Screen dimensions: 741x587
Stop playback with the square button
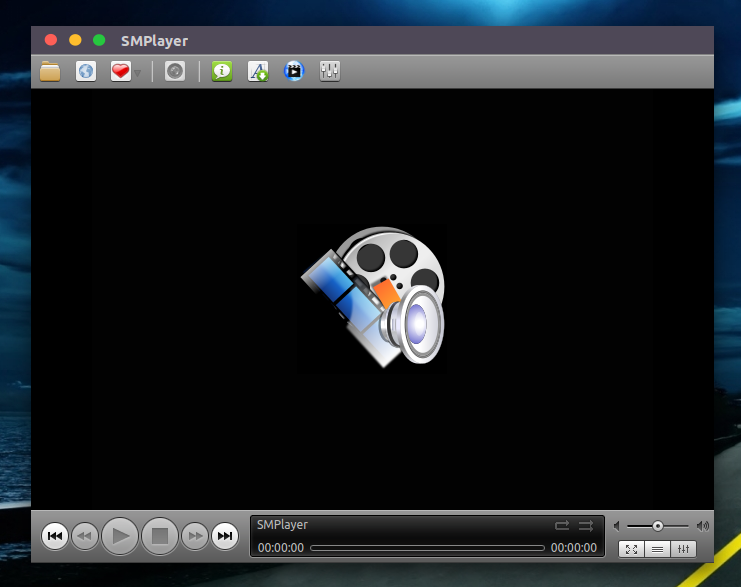160,536
